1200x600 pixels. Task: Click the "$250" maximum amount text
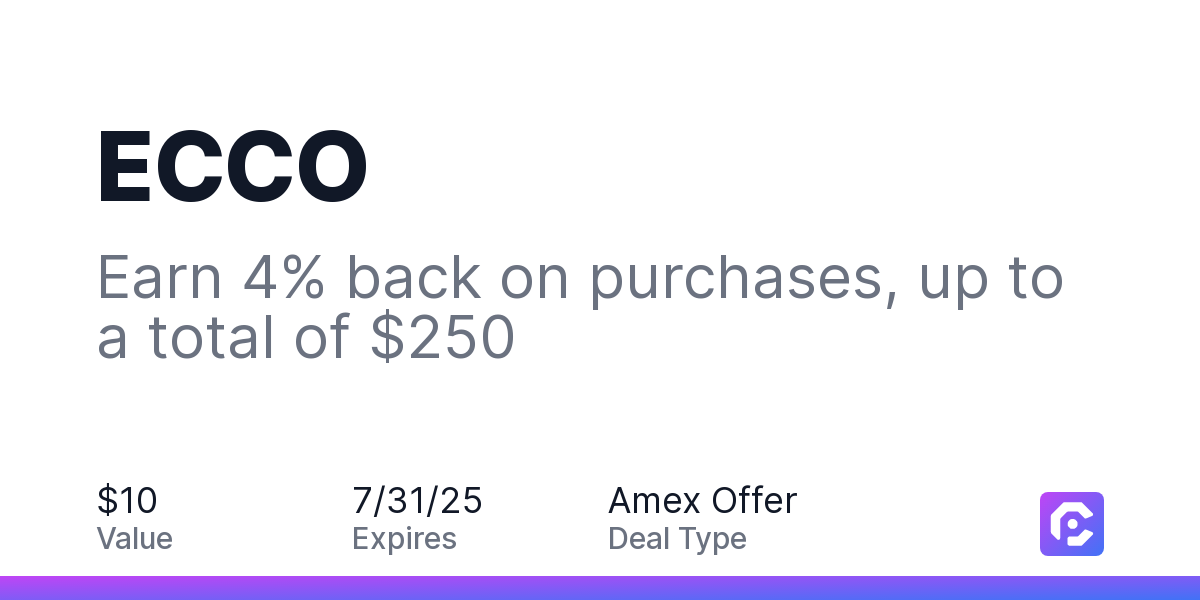pyautogui.click(x=442, y=337)
